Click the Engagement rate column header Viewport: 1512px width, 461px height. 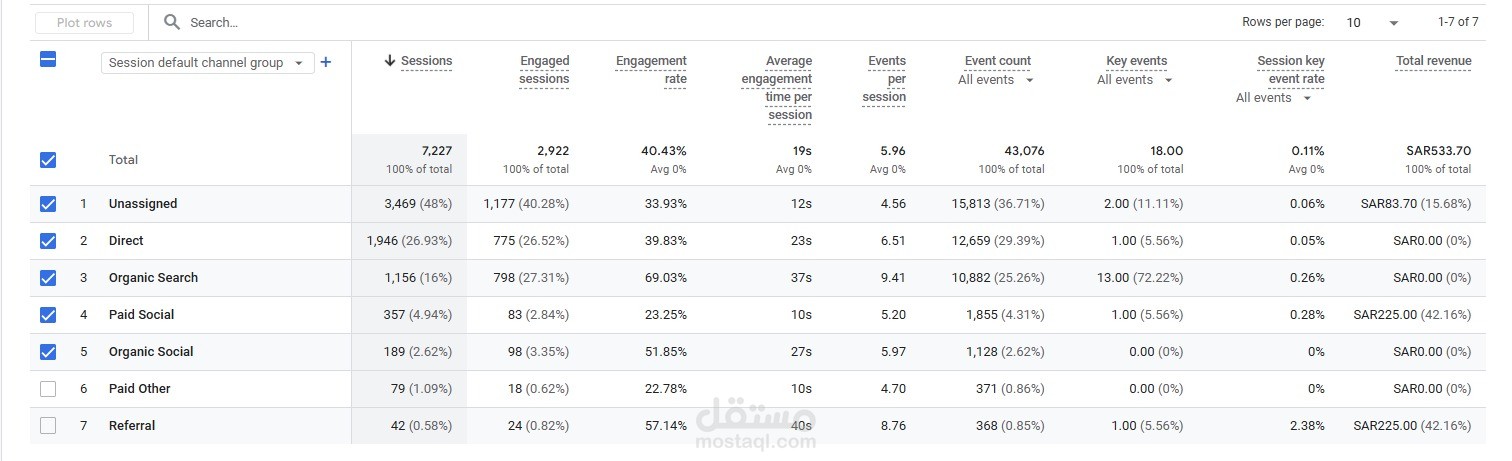coord(651,70)
